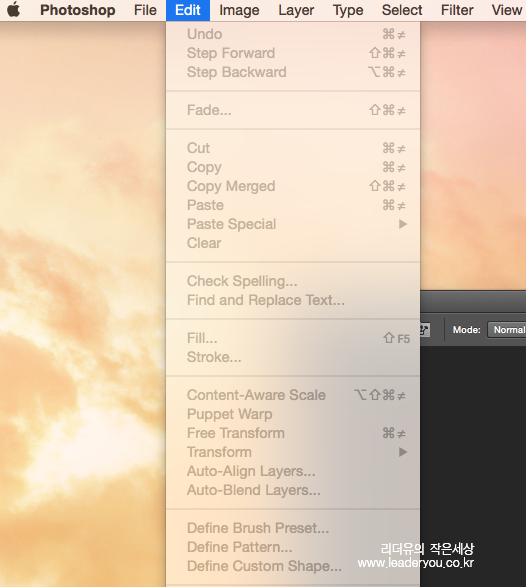Click the options bar icon left of Mode
This screenshot has height=587, width=526.
click(425, 330)
